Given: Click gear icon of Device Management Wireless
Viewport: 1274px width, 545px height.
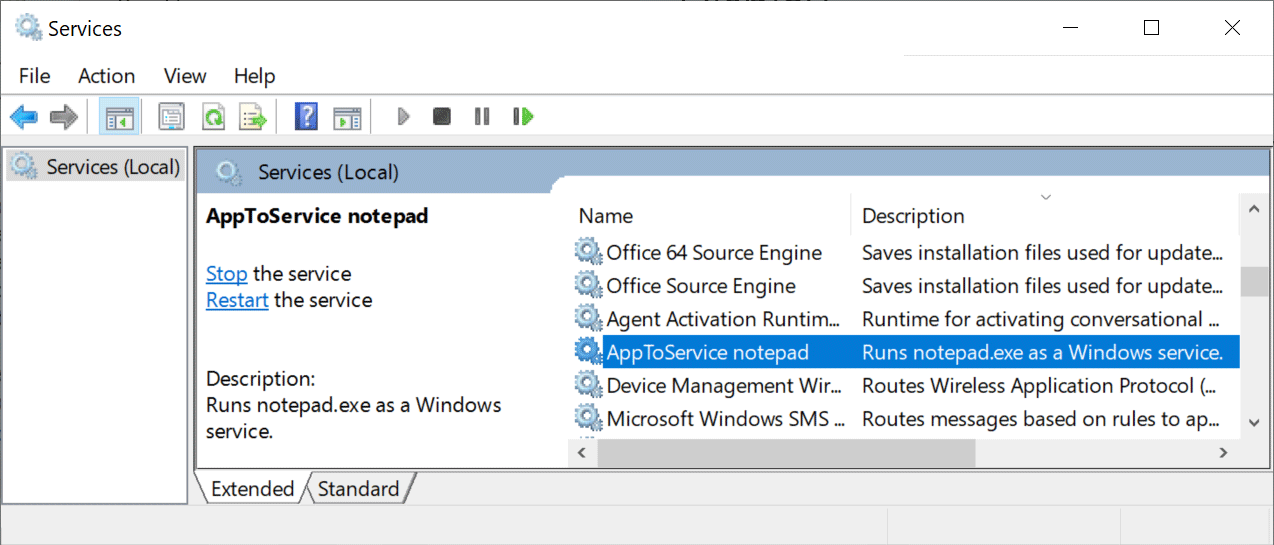Looking at the screenshot, I should click(588, 384).
